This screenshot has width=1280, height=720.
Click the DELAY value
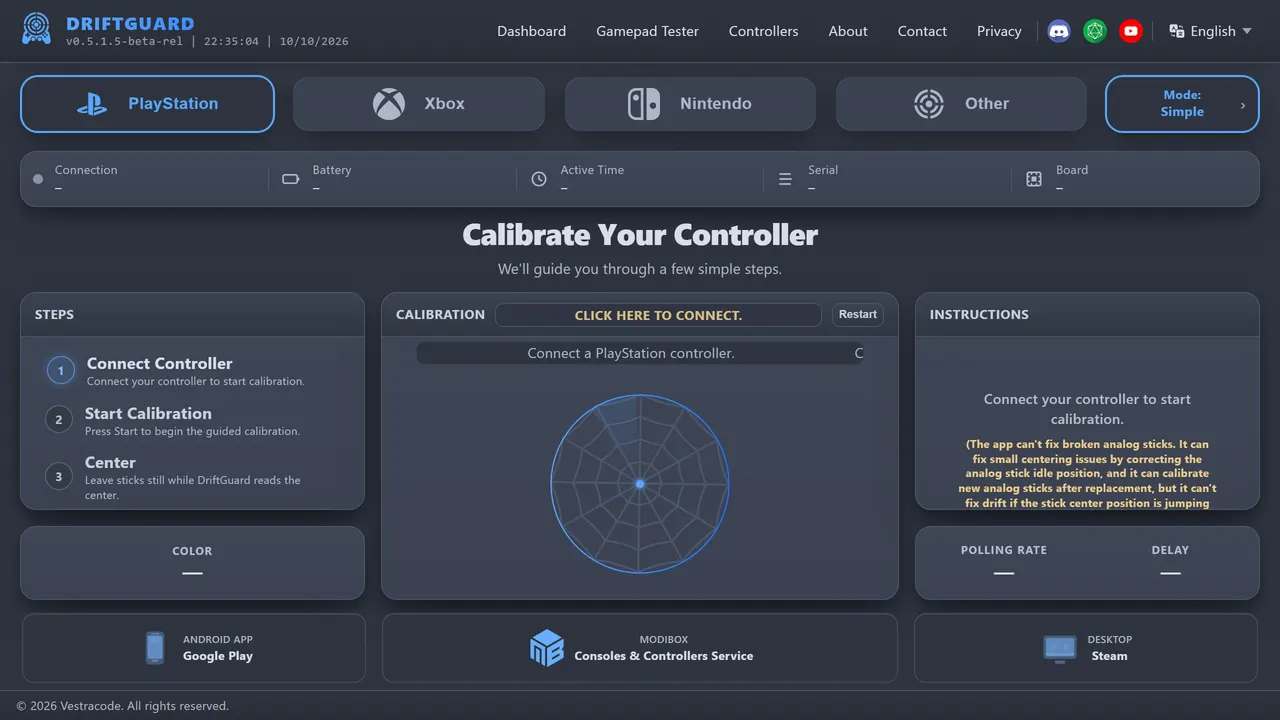coord(1170,573)
